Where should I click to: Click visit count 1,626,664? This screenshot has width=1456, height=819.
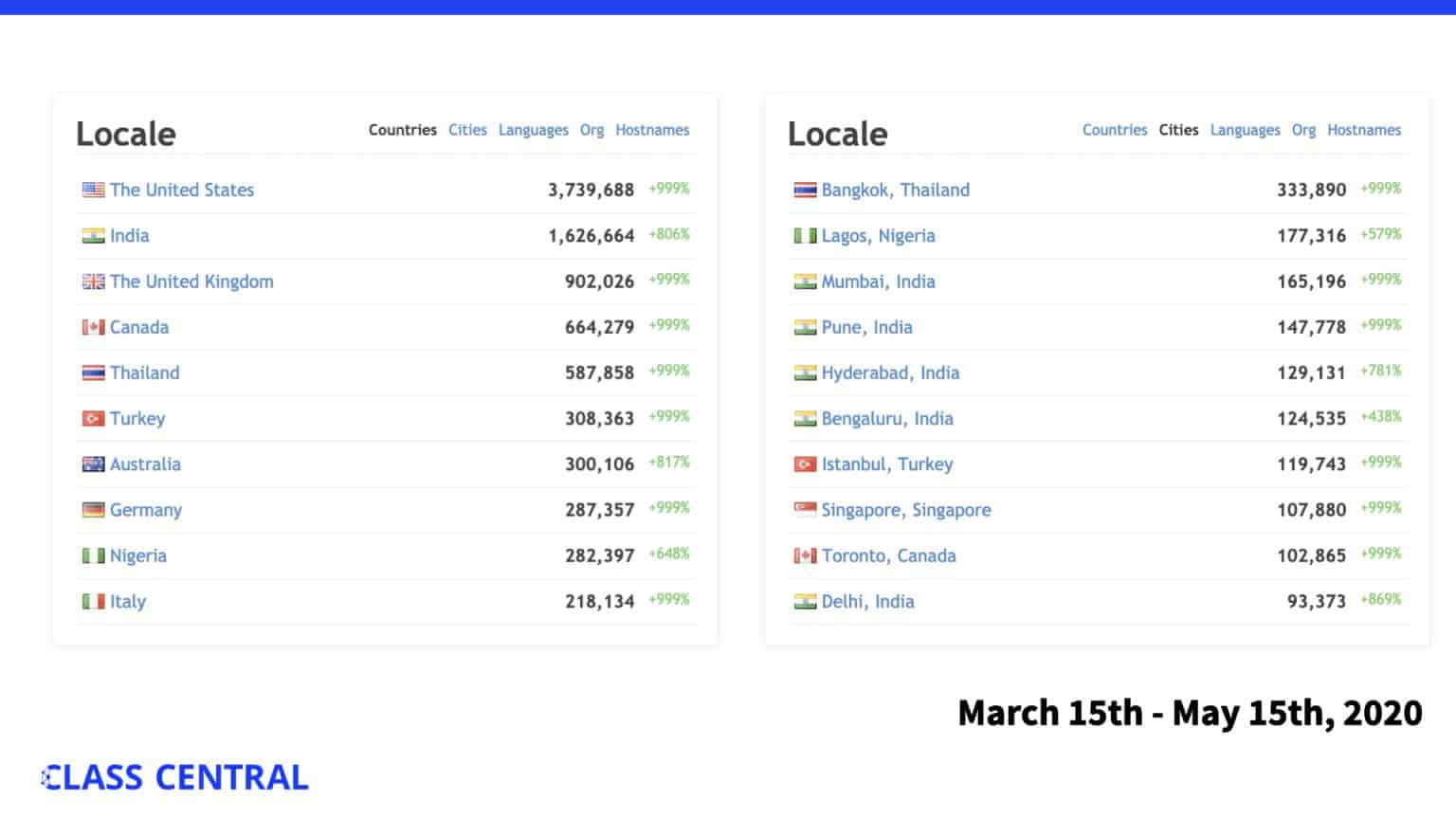(x=591, y=236)
